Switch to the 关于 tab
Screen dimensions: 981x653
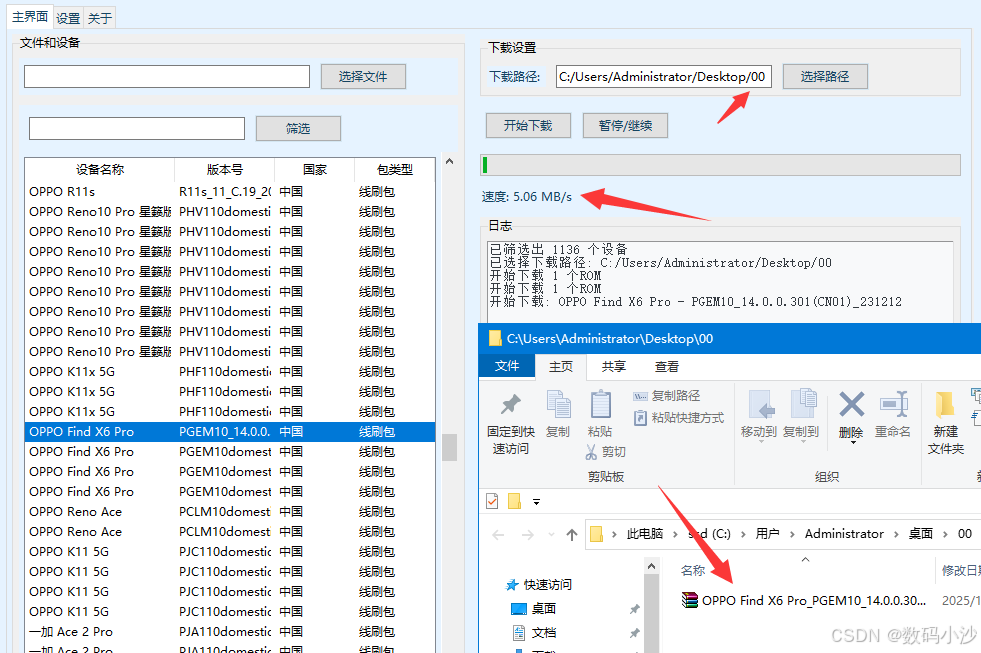99,18
